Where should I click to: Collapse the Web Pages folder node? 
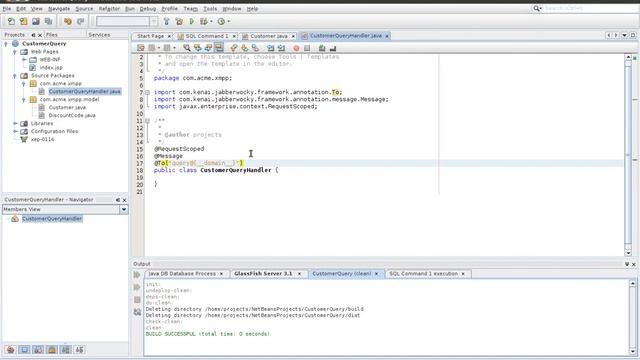(15, 52)
